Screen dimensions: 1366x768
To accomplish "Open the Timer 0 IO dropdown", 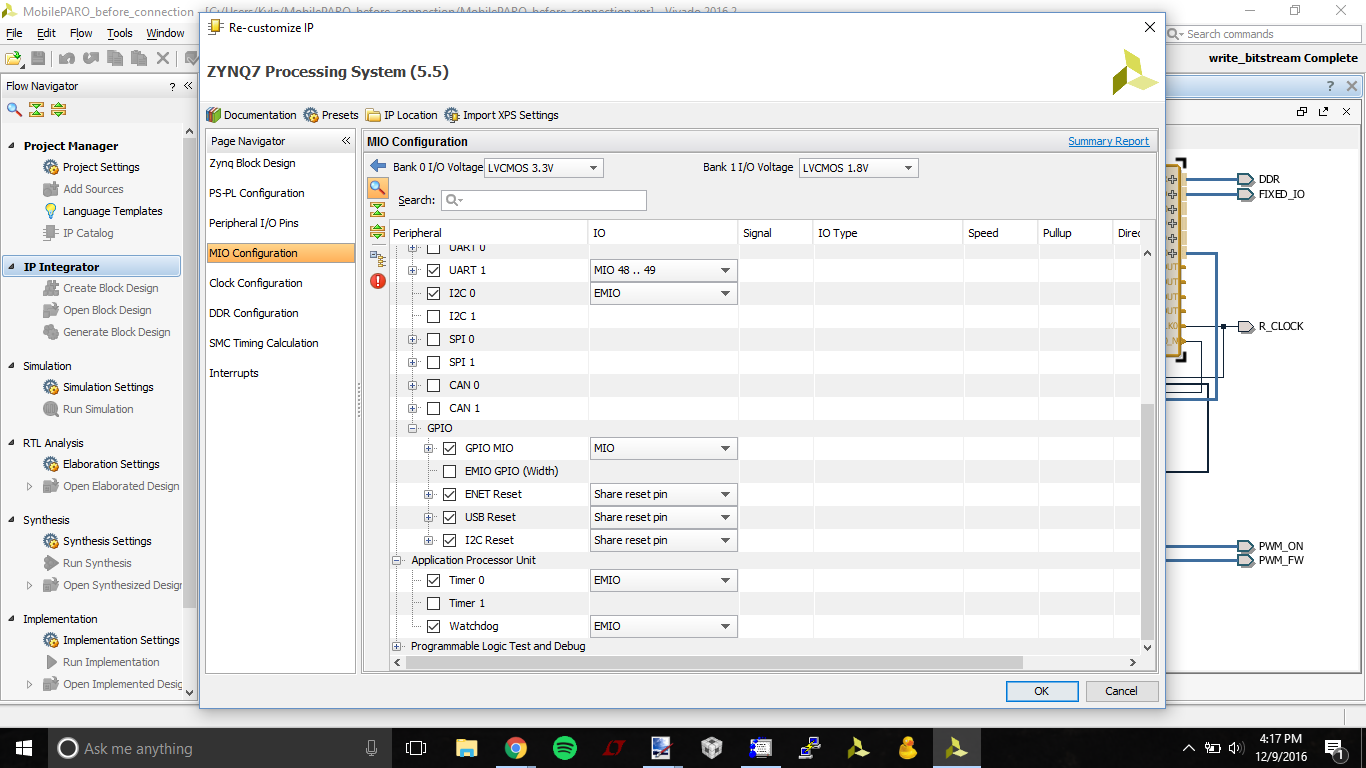I will point(664,580).
